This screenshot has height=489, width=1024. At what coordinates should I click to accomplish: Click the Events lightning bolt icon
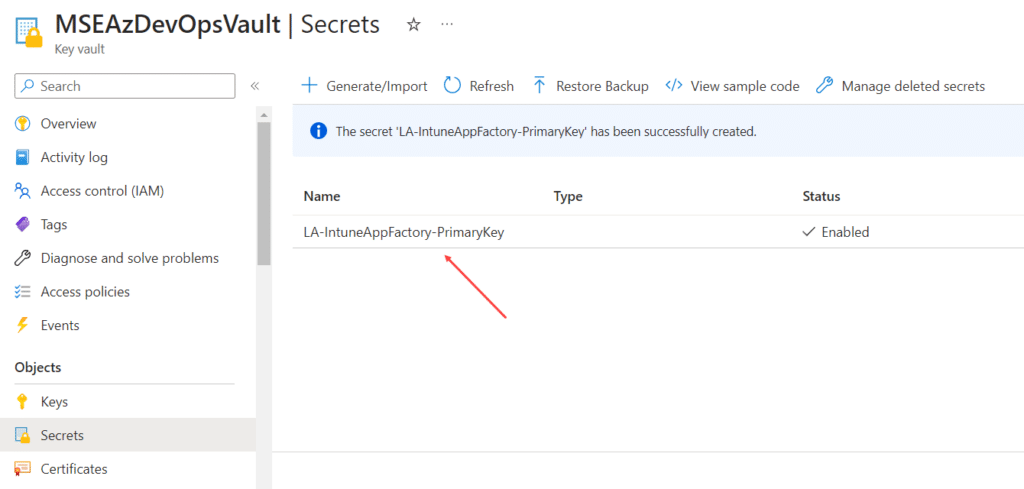[x=22, y=325]
